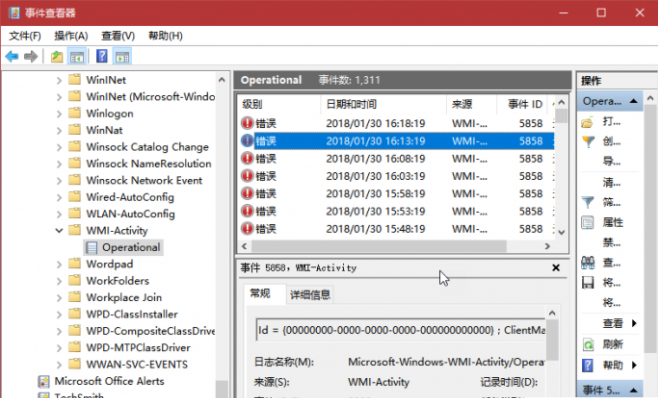
Task: Select the event at 2018/01/30 15:48:19
Action: [397, 229]
